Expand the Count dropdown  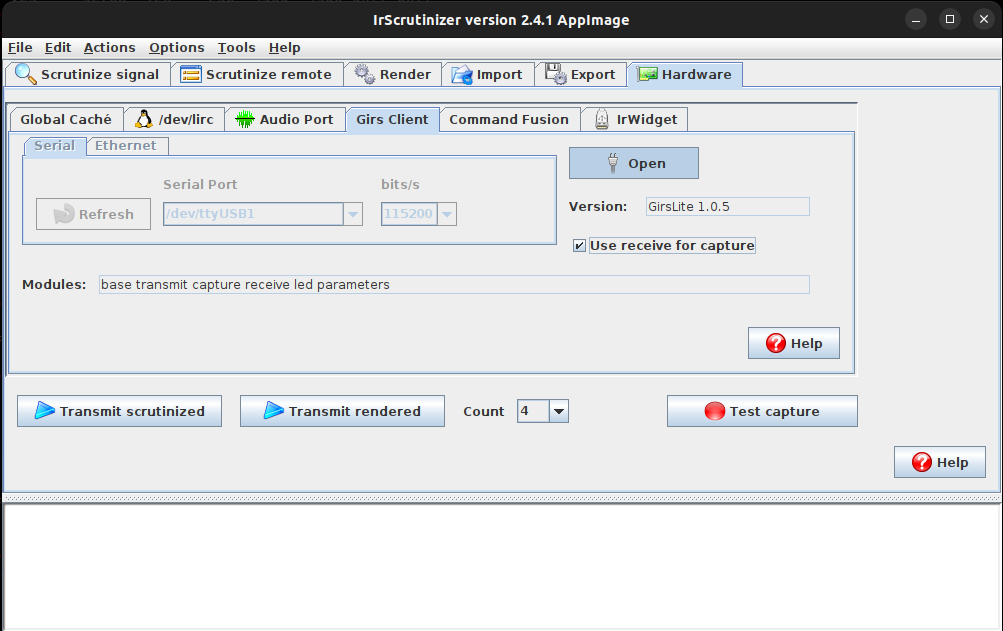point(558,411)
